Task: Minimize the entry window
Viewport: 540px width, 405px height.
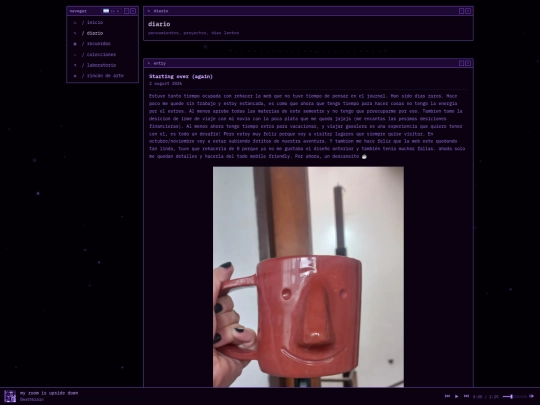Action: (x=461, y=63)
